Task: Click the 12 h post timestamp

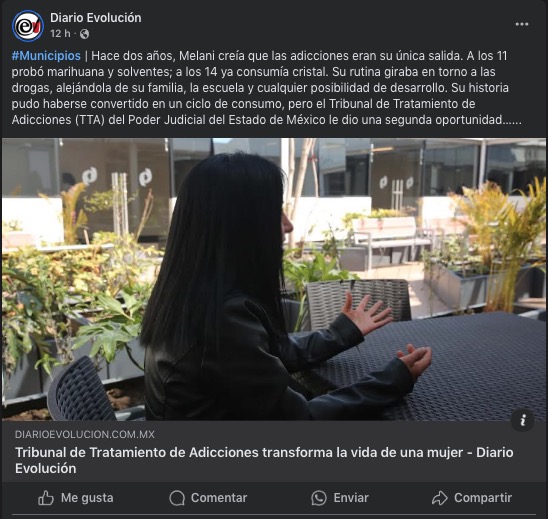Action: pos(60,34)
